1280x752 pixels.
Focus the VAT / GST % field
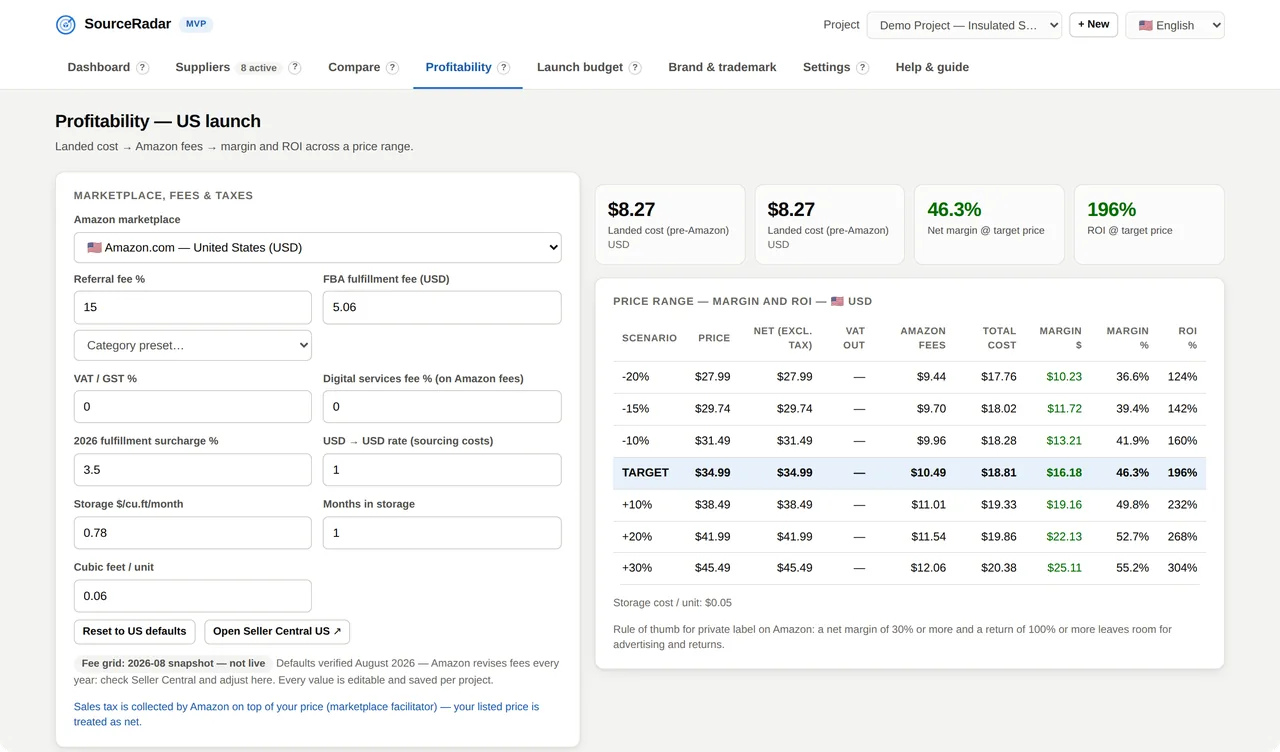[193, 407]
